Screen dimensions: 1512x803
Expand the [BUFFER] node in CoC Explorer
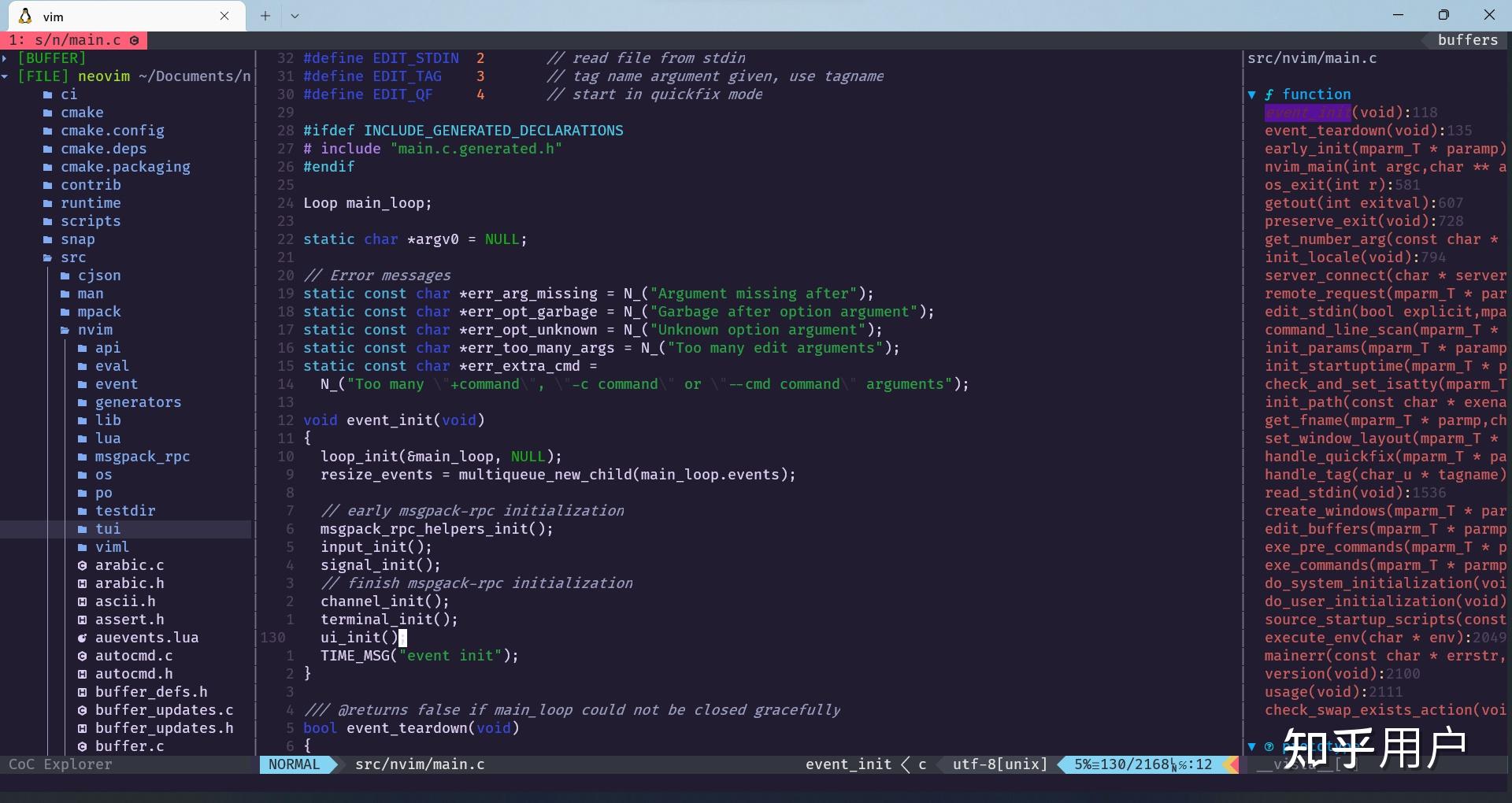pyautogui.click(x=6, y=57)
